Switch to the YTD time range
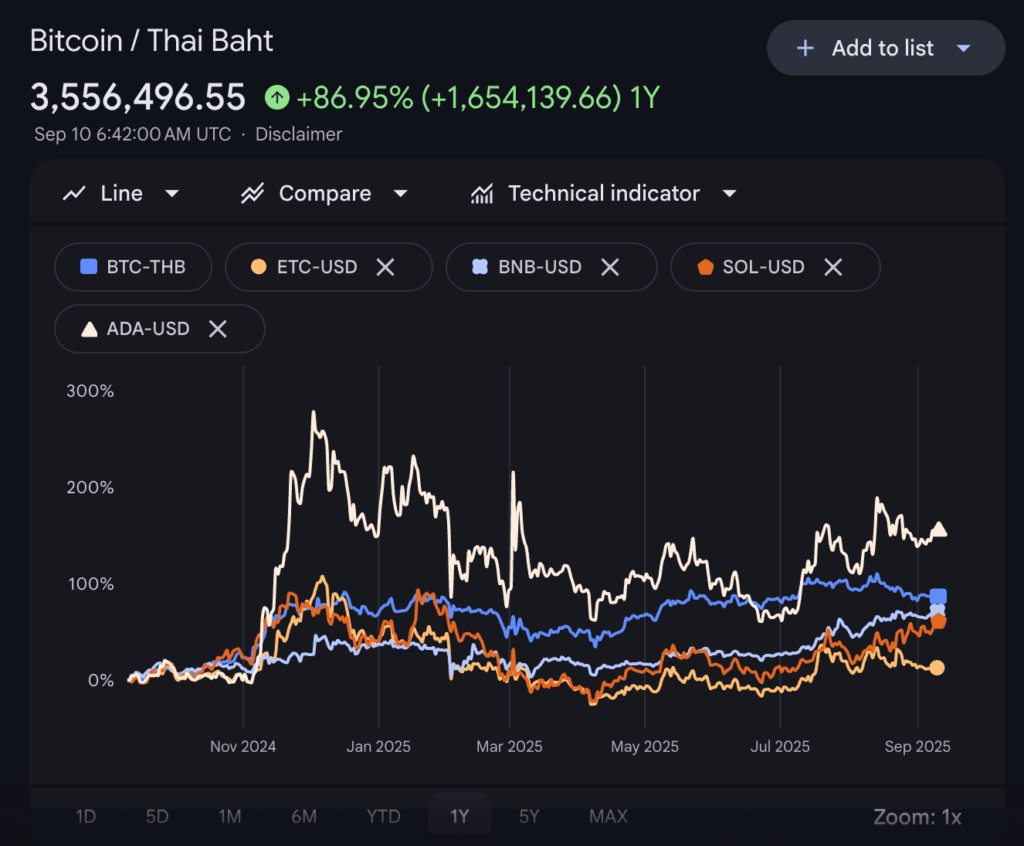This screenshot has width=1024, height=846. pos(383,816)
